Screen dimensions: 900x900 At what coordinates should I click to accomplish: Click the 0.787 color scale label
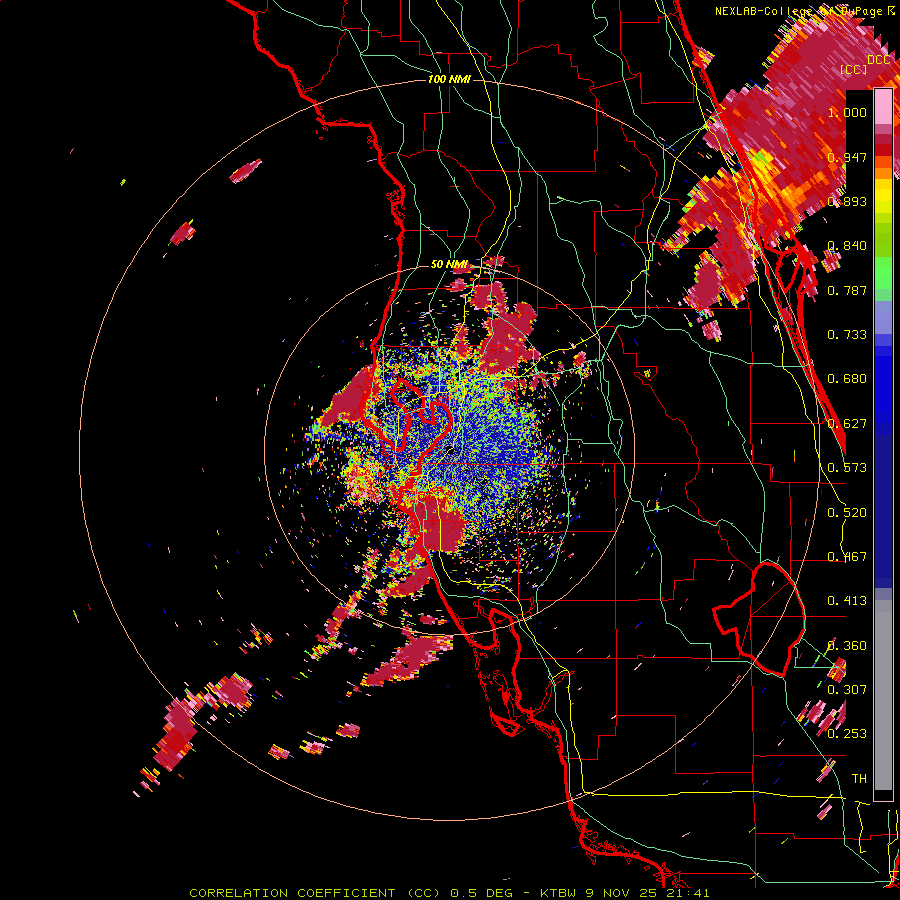tap(847, 290)
